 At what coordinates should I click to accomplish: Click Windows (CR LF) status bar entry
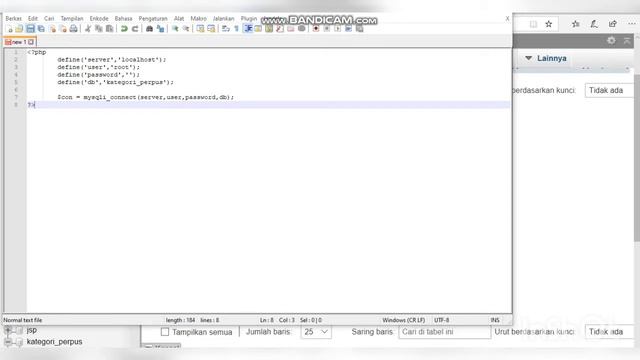[403, 320]
